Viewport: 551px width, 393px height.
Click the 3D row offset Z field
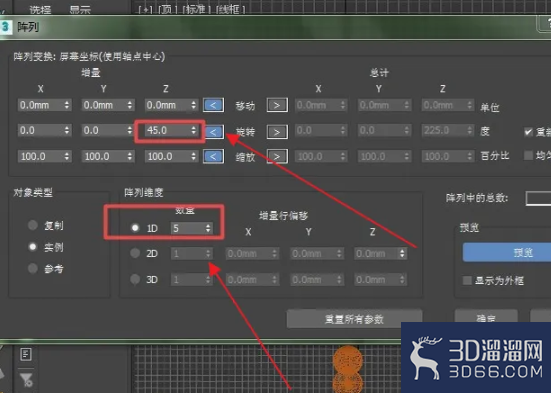[x=381, y=280]
